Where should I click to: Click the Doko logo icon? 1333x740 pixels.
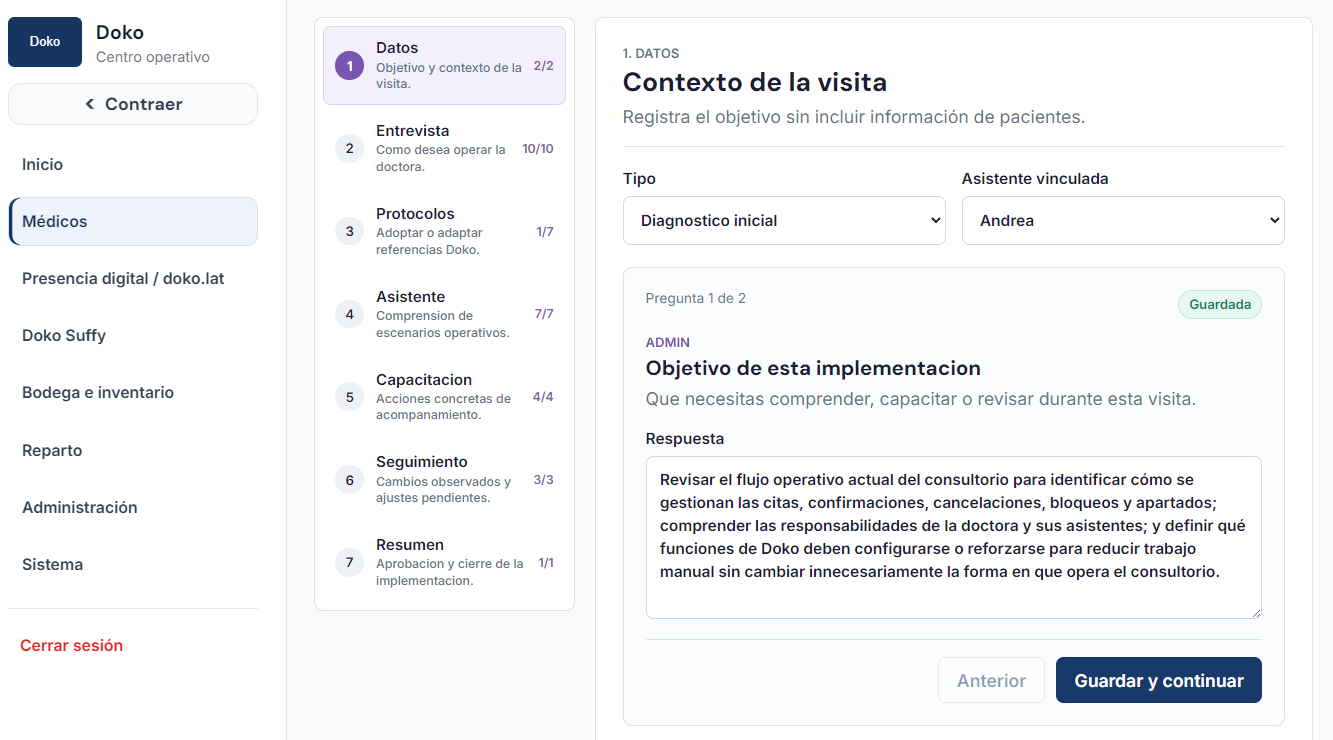click(x=45, y=42)
